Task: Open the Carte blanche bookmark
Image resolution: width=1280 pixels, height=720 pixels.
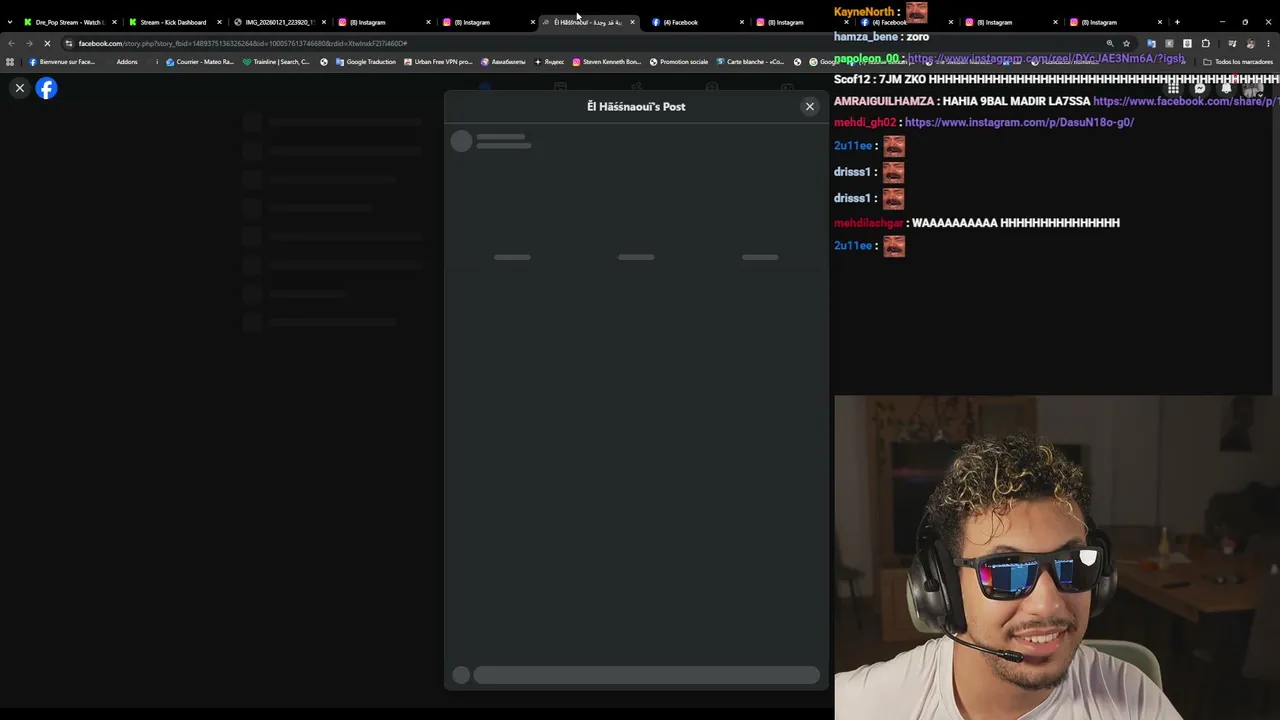Action: coord(750,62)
